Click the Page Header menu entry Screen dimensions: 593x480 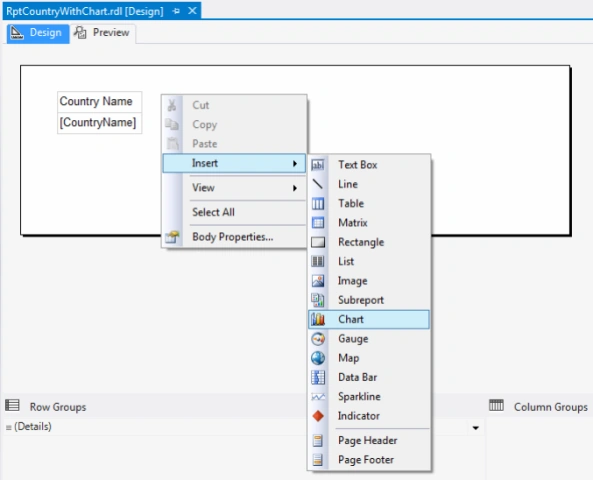pyautogui.click(x=369, y=440)
